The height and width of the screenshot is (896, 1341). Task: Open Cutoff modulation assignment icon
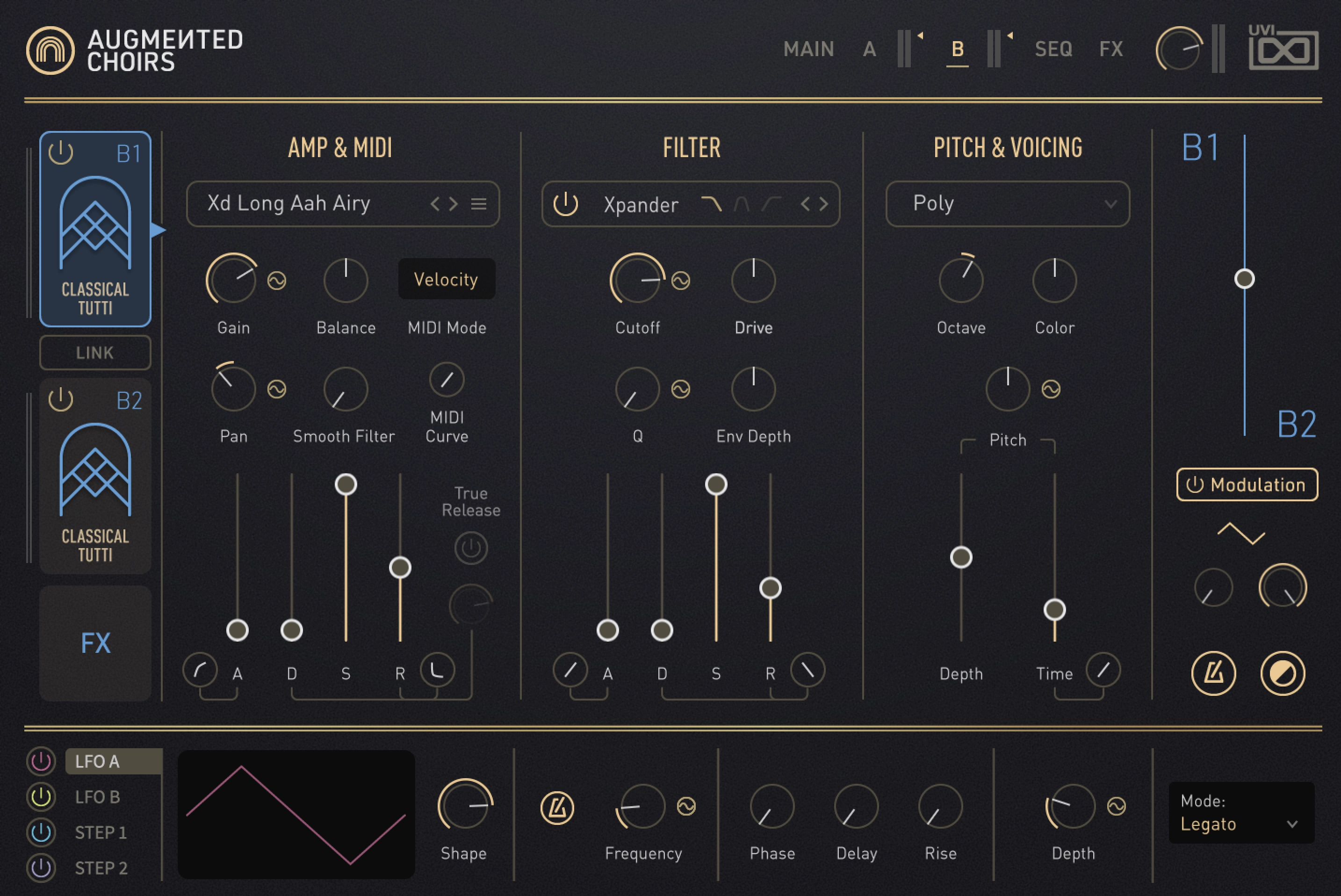point(680,281)
